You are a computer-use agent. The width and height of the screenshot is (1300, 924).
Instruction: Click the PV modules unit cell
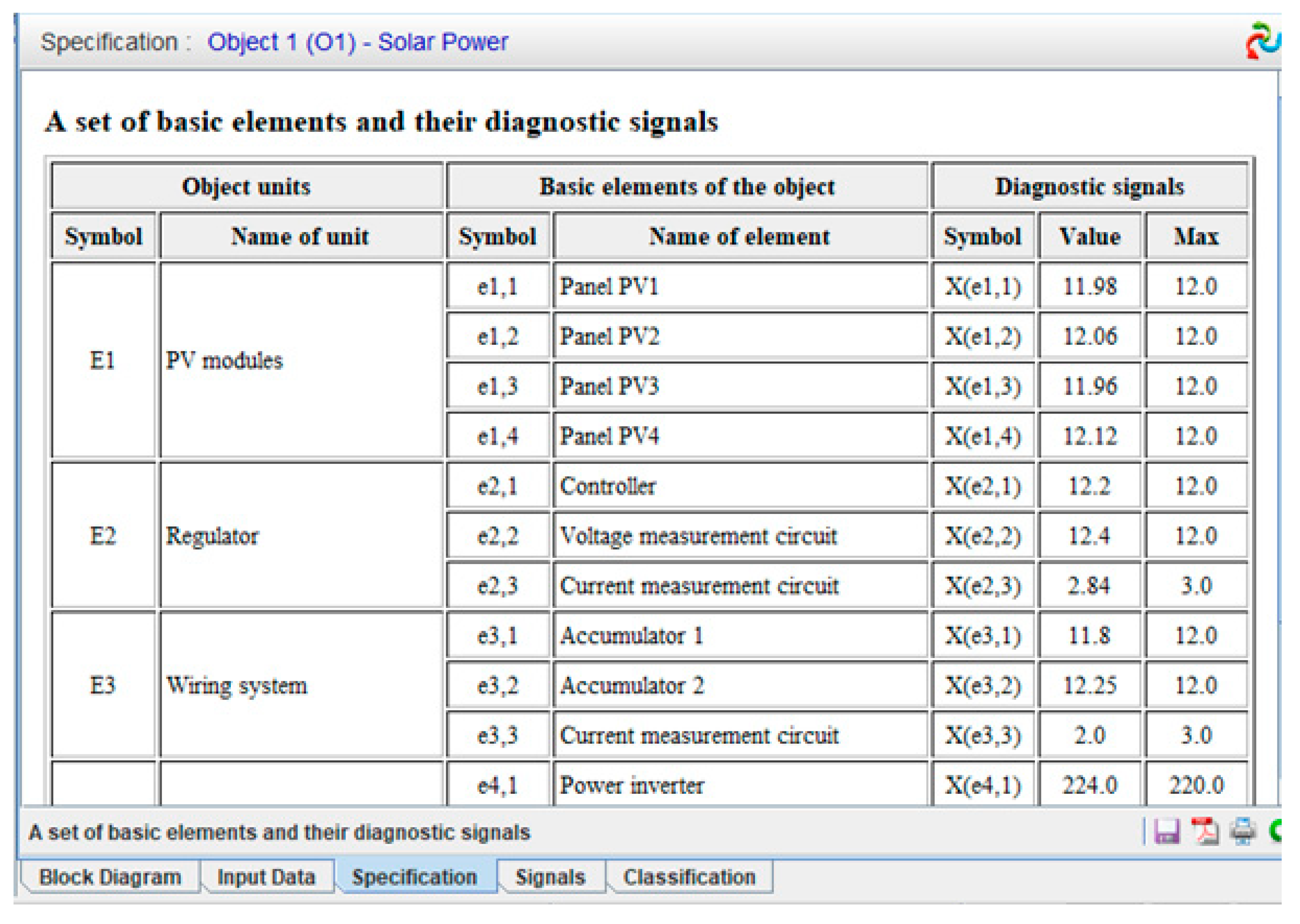[x=301, y=360]
